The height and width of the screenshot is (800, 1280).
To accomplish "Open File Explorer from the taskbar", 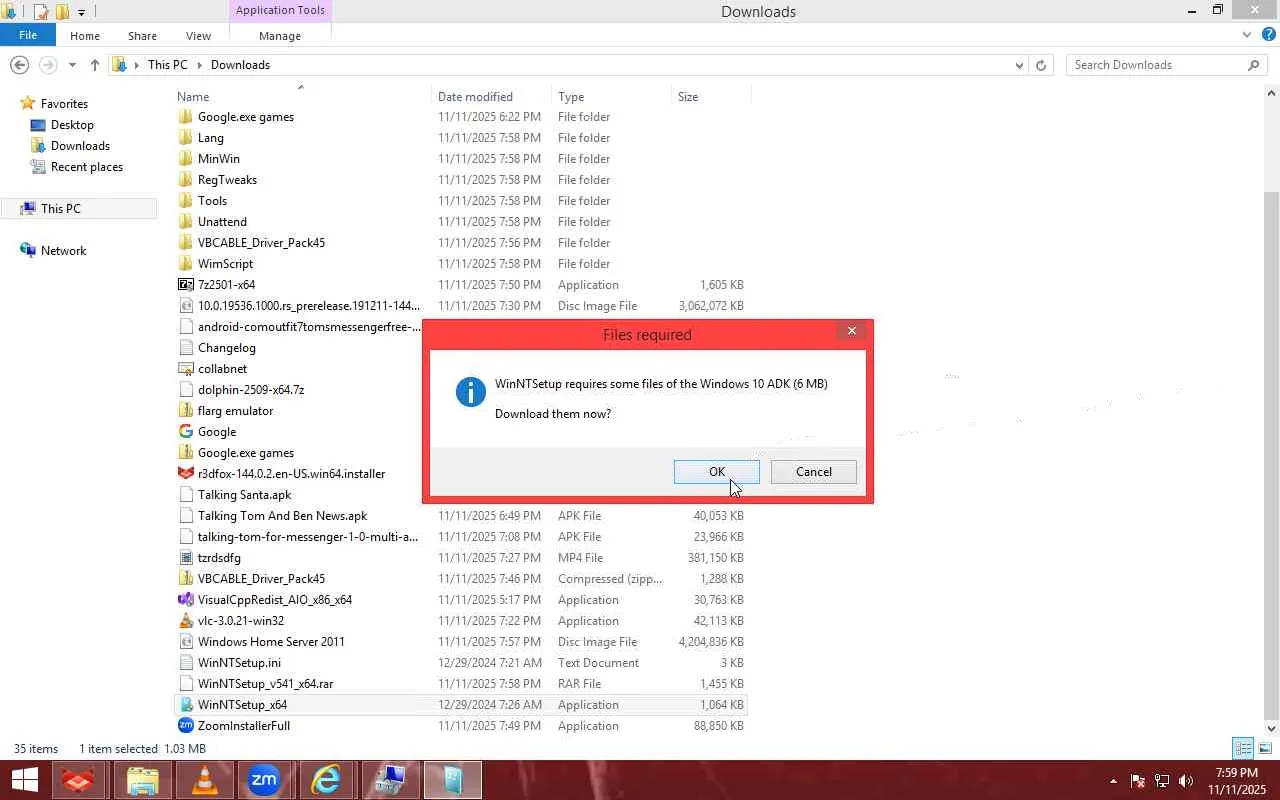I will (x=142, y=781).
